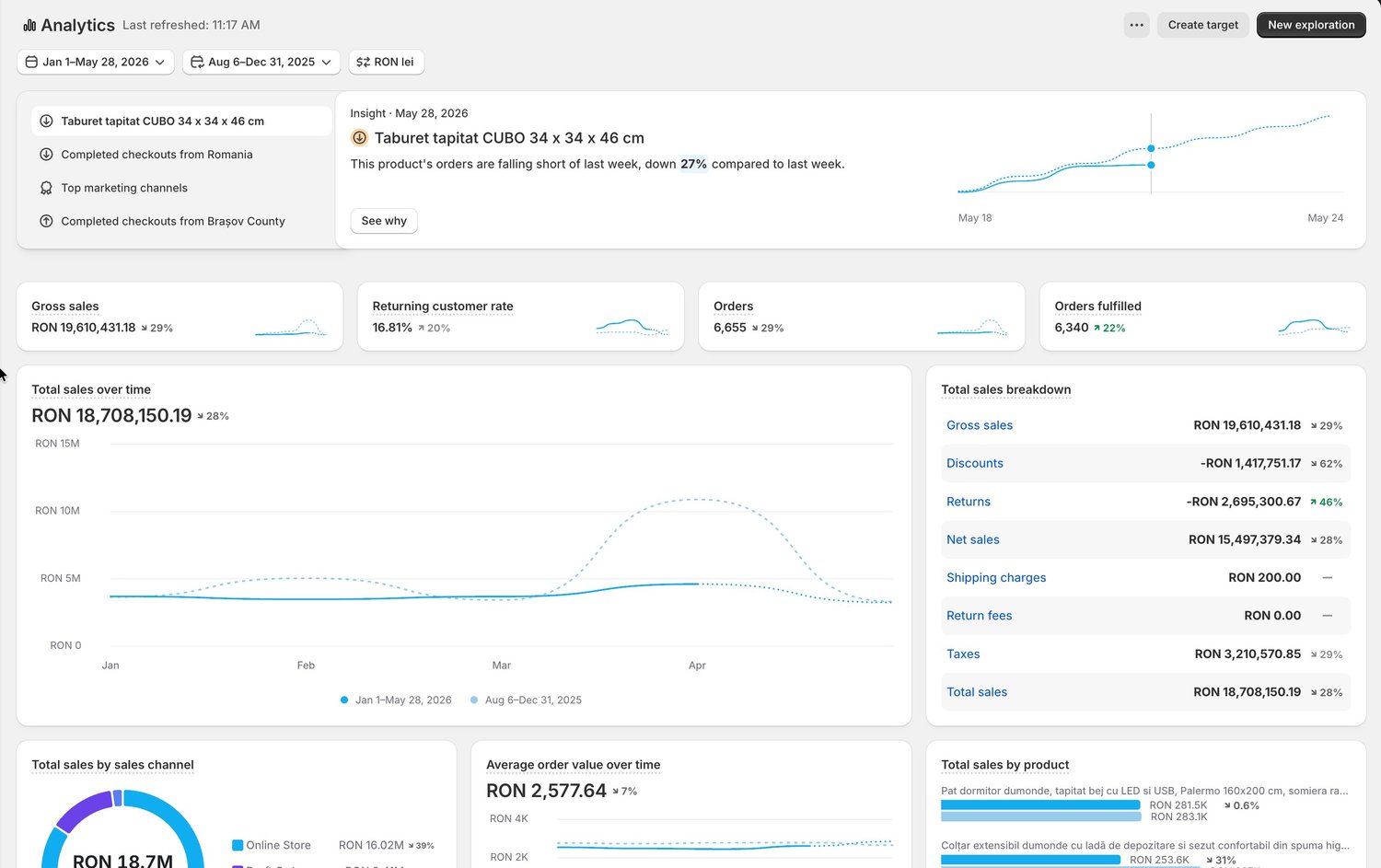Viewport: 1381px width, 868px height.
Task: Click the Total sales by product heading
Action: pyautogui.click(x=1004, y=765)
